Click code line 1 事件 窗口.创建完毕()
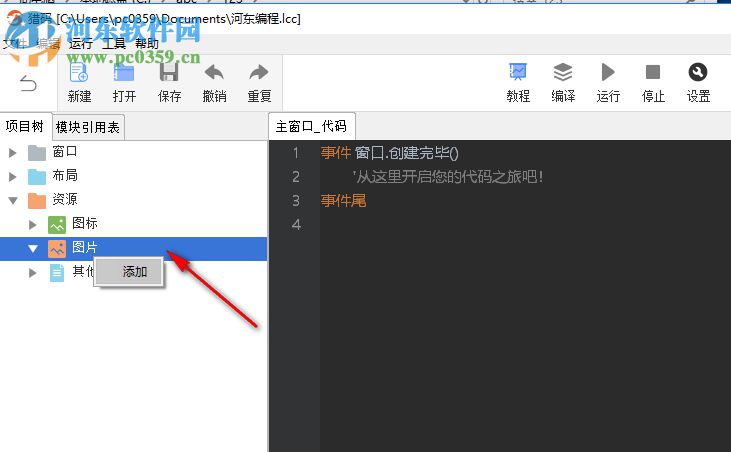731x452 pixels. point(390,153)
